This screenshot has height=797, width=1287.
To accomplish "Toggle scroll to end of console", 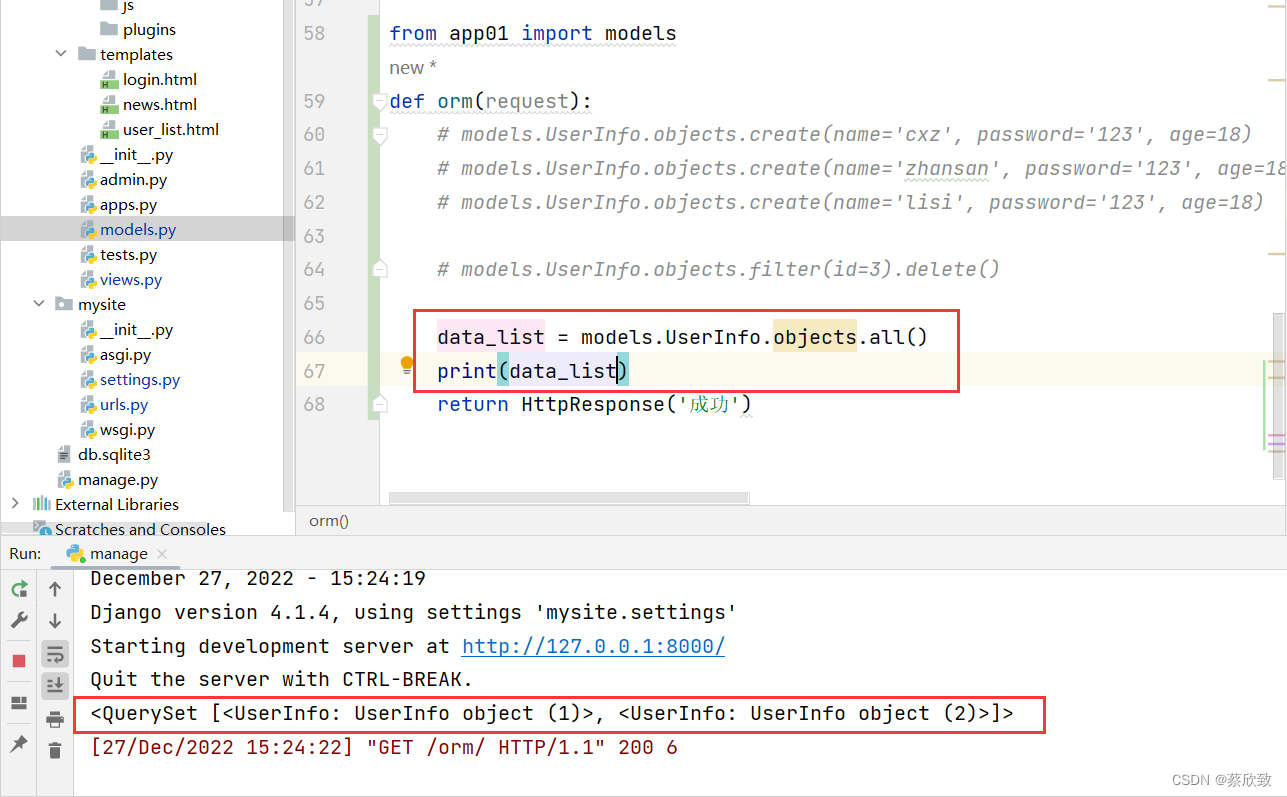I will click(55, 686).
